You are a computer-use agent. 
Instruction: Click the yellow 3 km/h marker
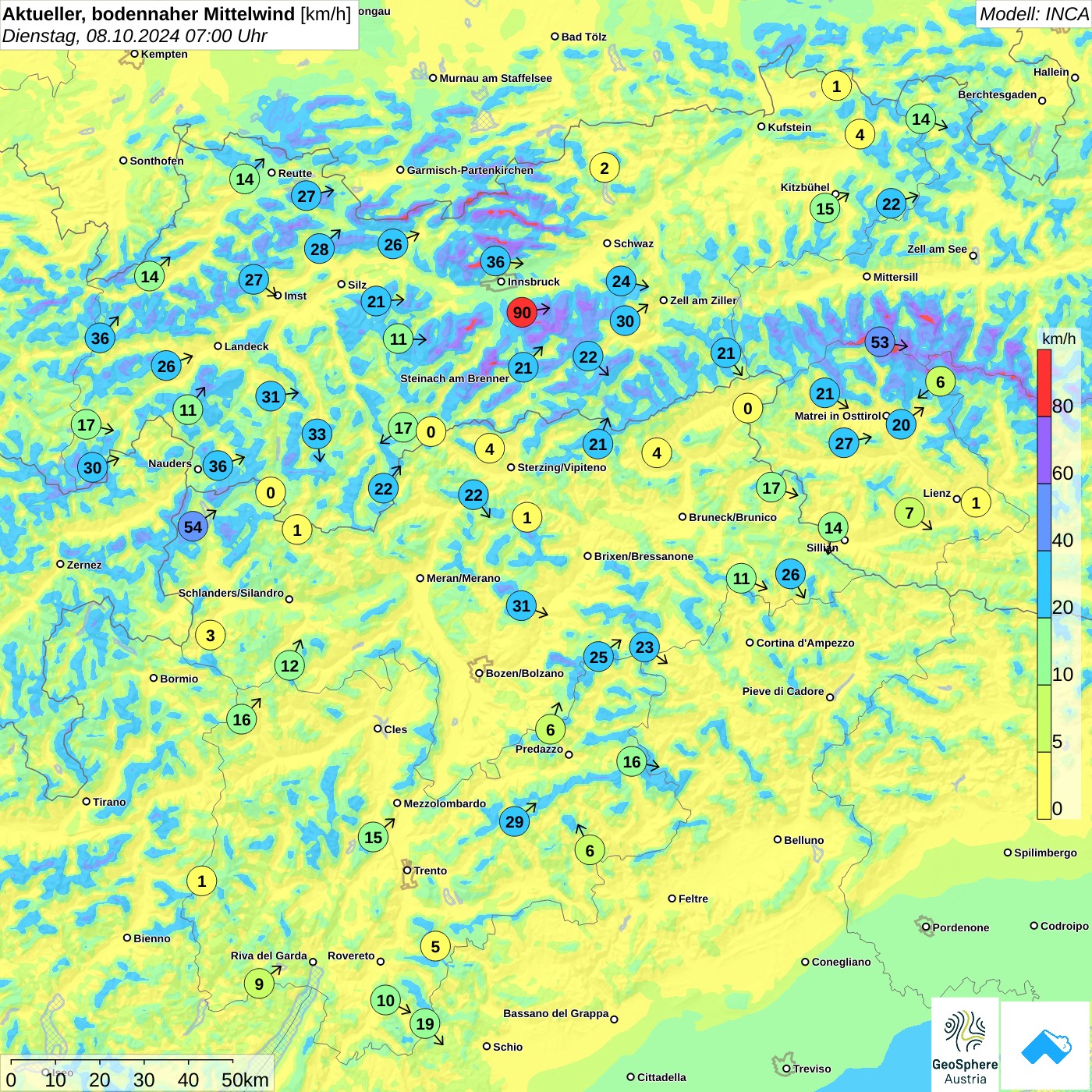click(210, 636)
